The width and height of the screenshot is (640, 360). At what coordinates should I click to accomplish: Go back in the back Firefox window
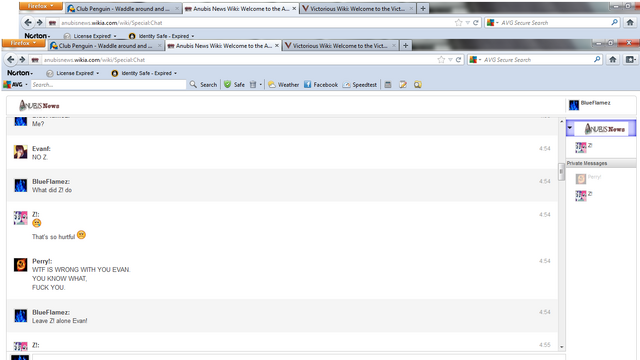coord(28,22)
